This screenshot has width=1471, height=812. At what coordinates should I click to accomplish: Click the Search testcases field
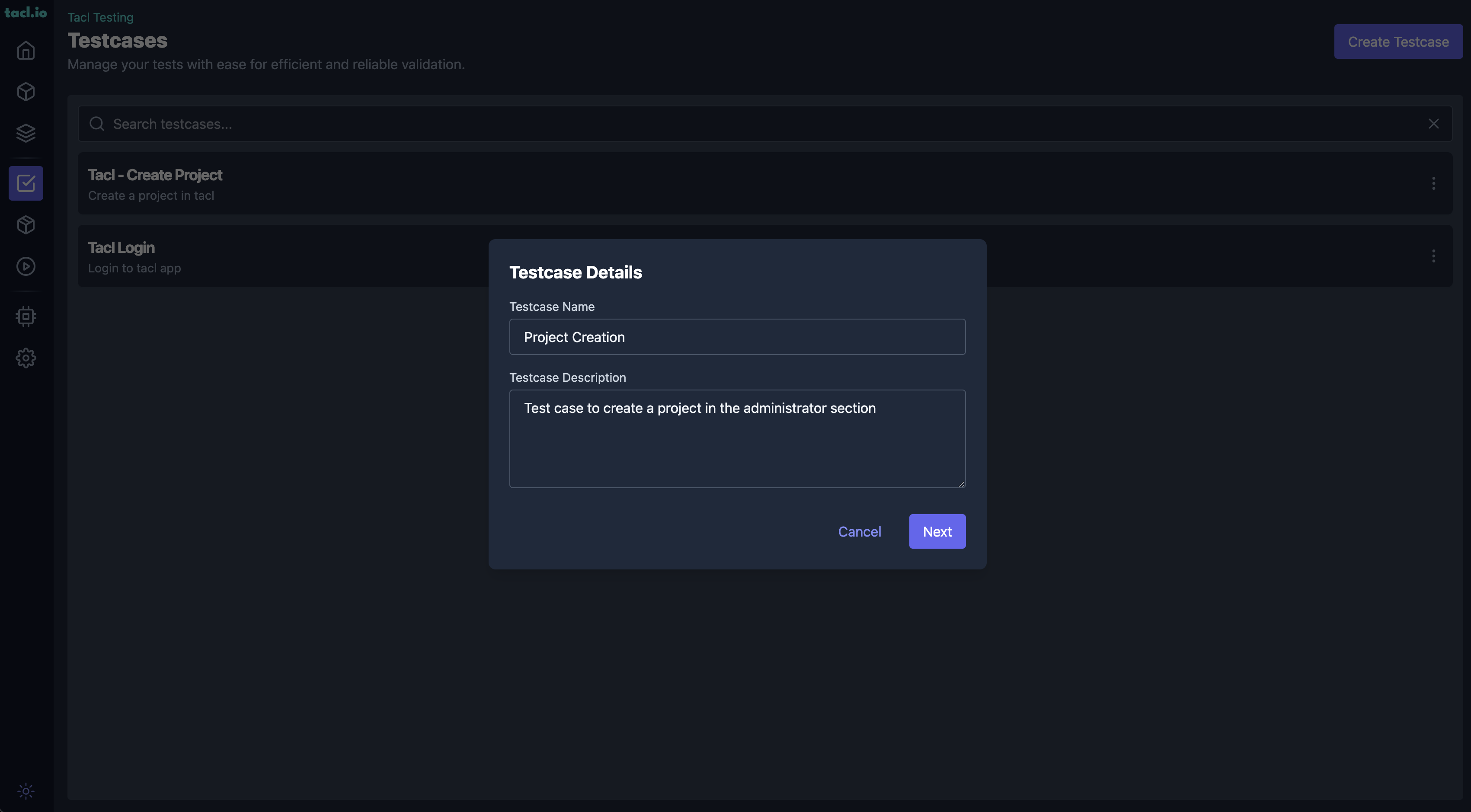(765, 123)
